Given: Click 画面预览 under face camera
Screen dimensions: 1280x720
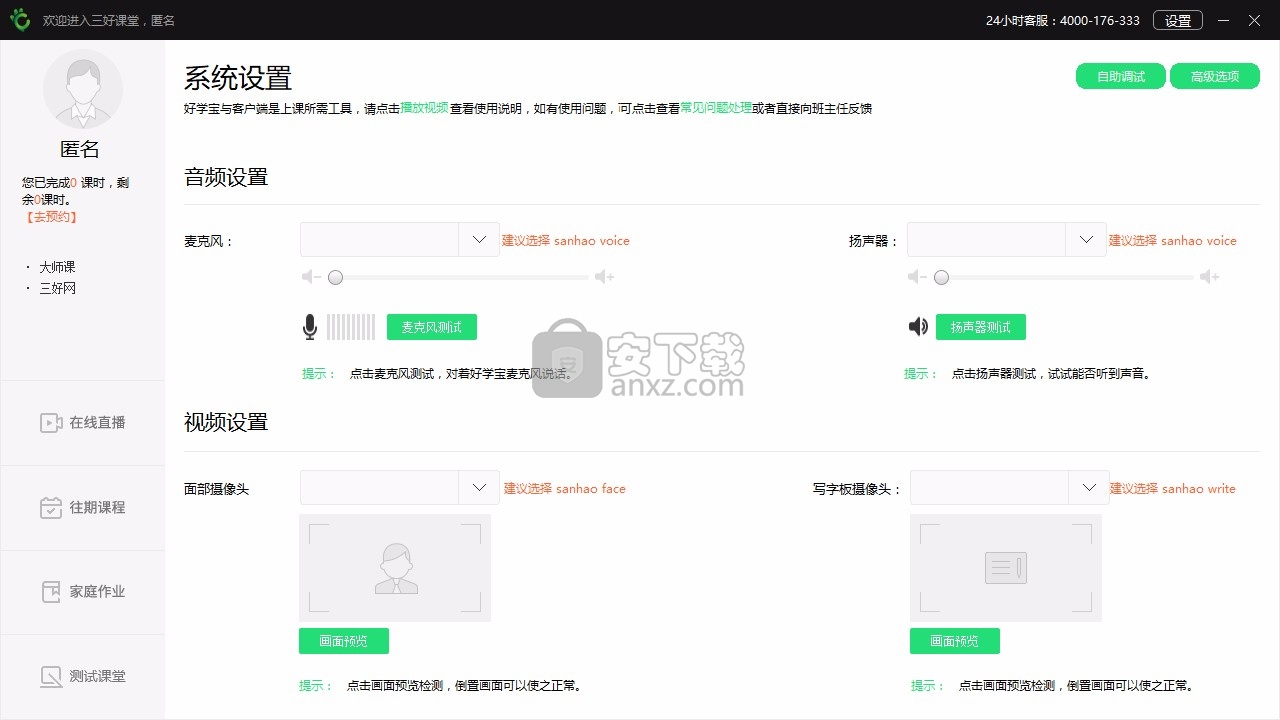Looking at the screenshot, I should pyautogui.click(x=344, y=641).
